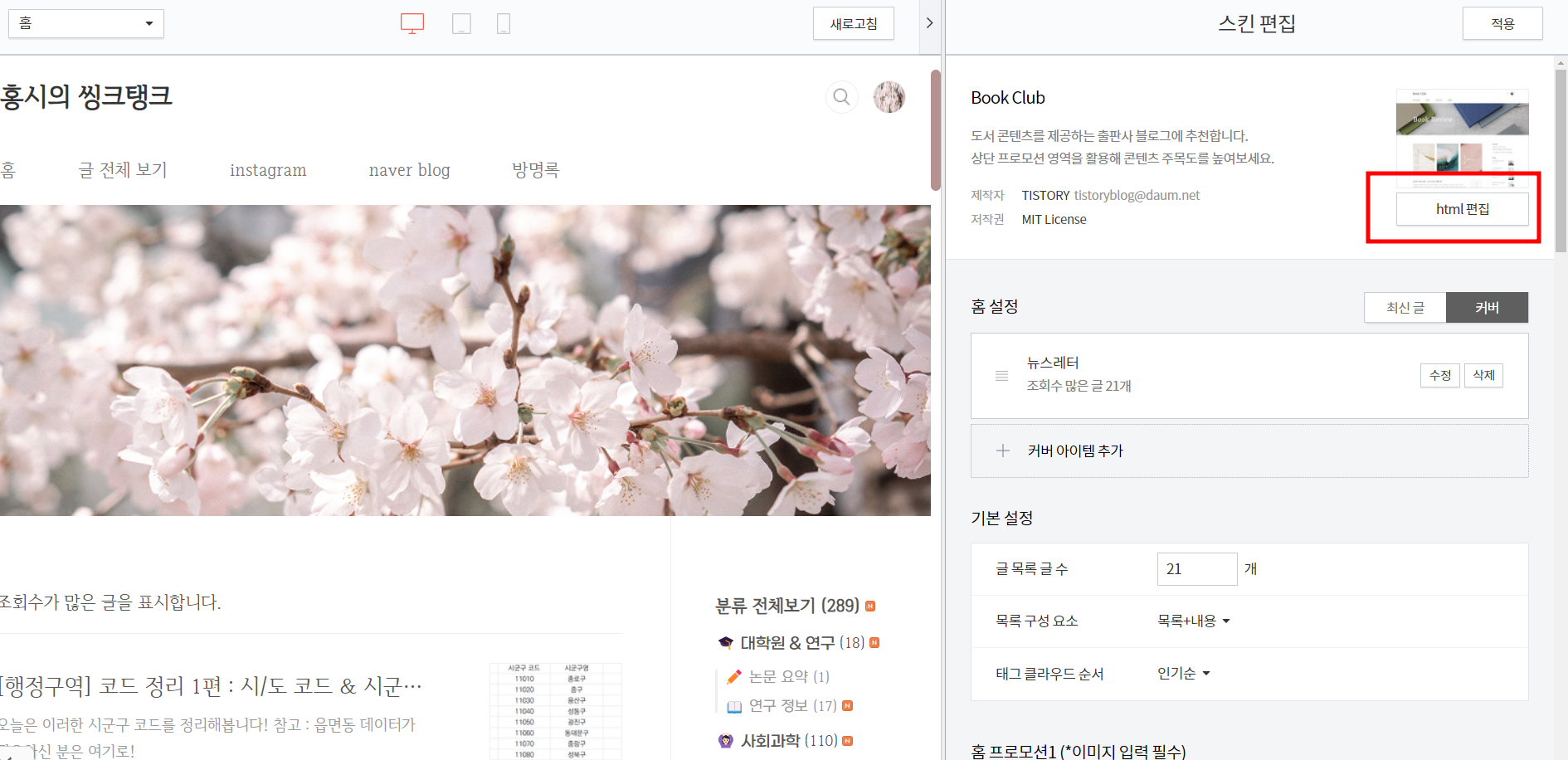Click pencil icon beside 논문 요약
Viewport: 1568px width, 760px height.
pos(733,677)
